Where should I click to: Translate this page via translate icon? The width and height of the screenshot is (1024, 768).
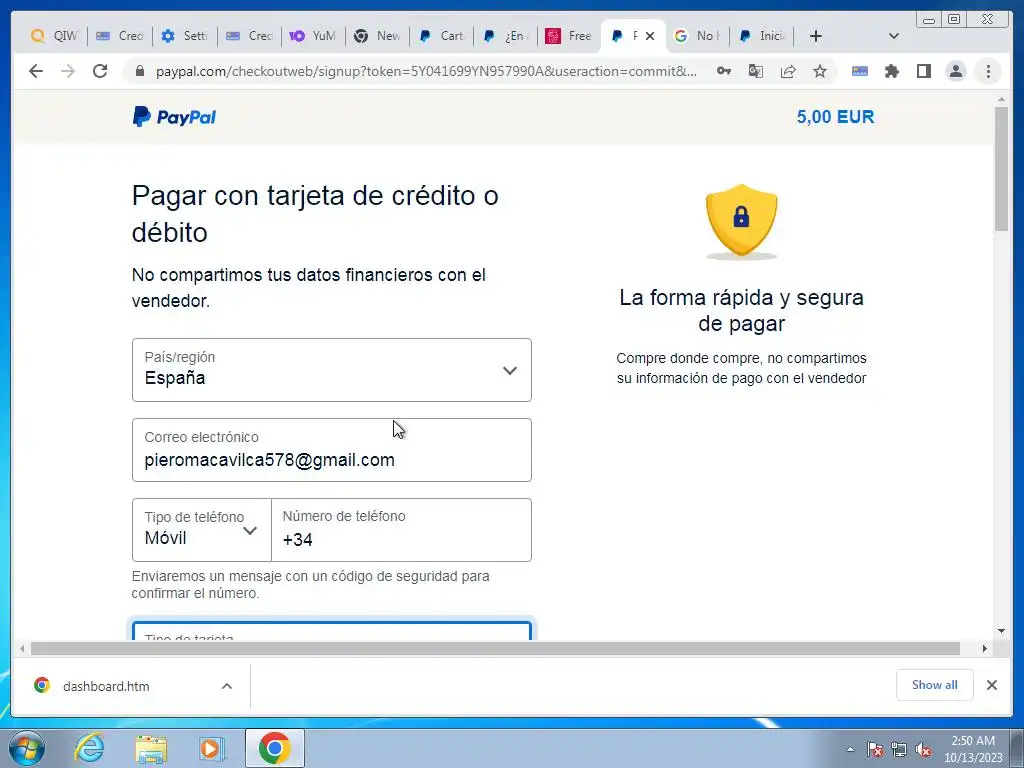pos(756,71)
